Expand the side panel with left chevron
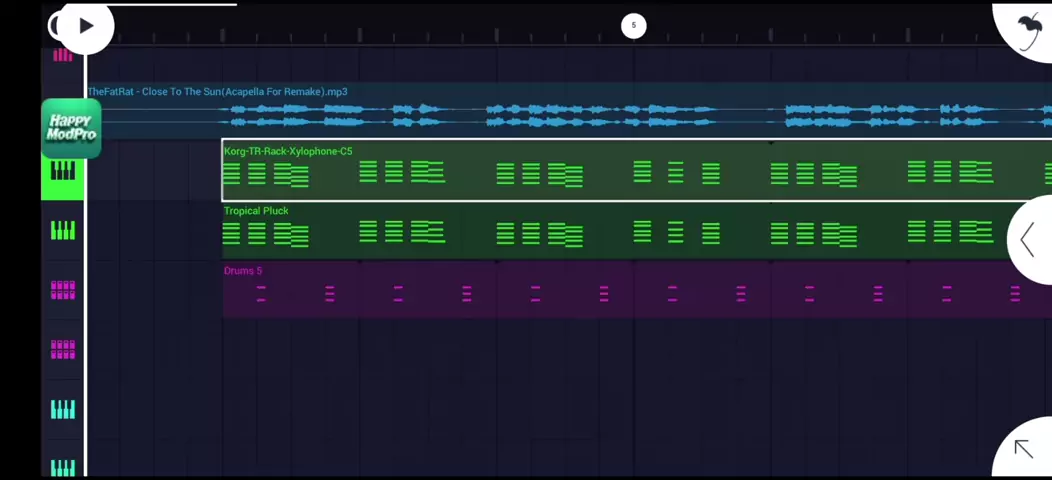This screenshot has width=1052, height=480. tap(1028, 240)
